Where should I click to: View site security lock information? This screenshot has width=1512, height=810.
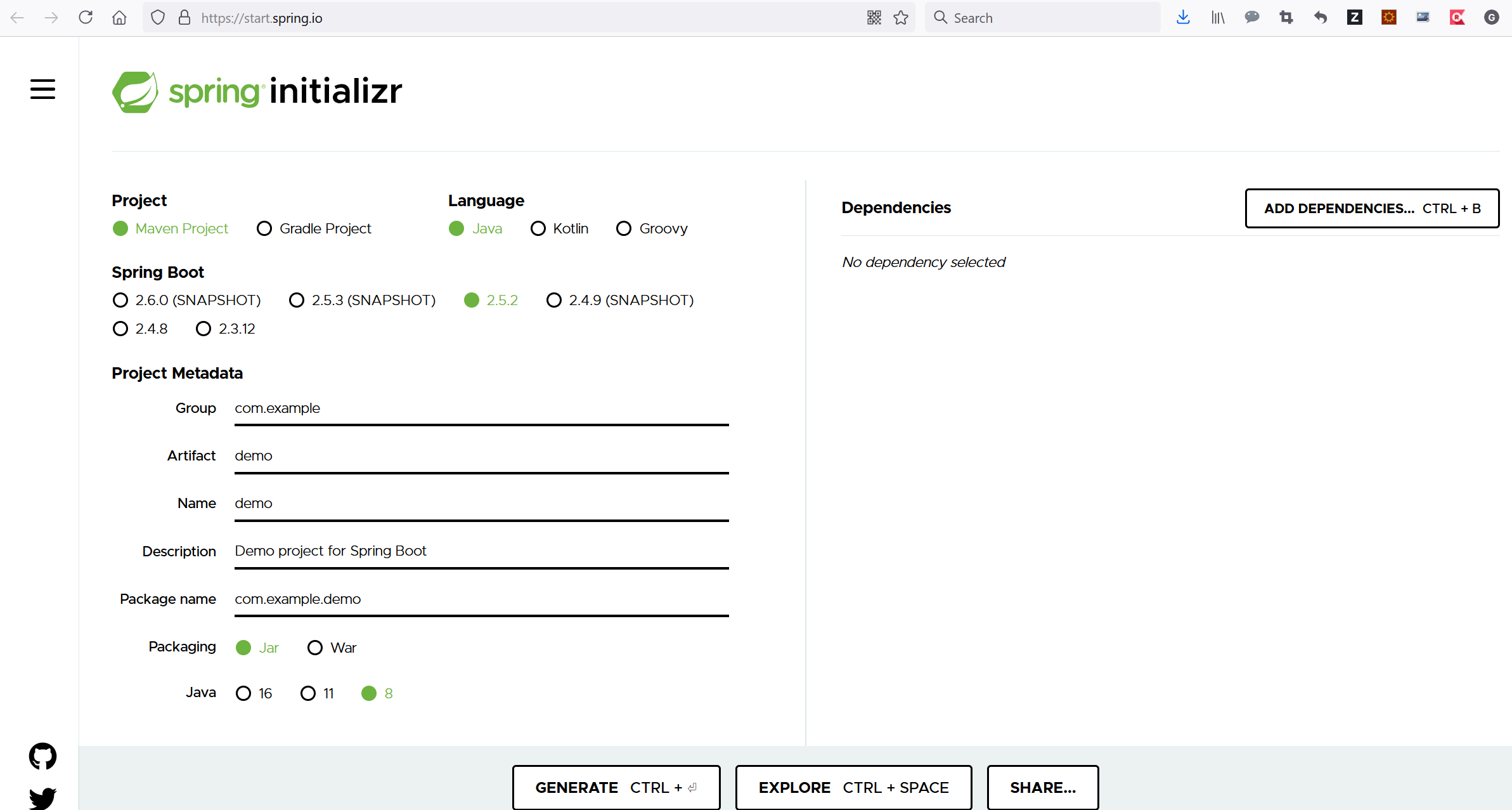[x=184, y=18]
